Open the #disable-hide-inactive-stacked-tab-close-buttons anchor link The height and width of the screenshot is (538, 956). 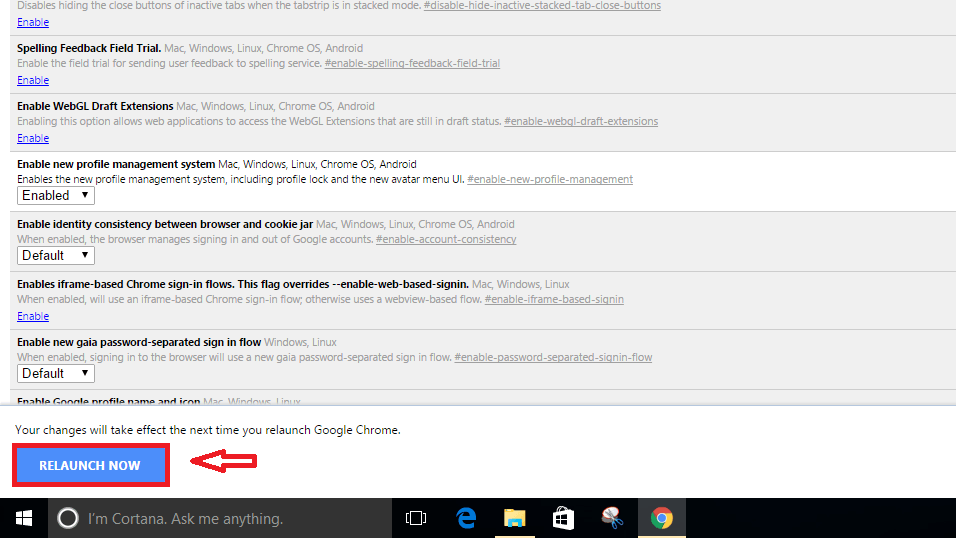click(x=542, y=5)
